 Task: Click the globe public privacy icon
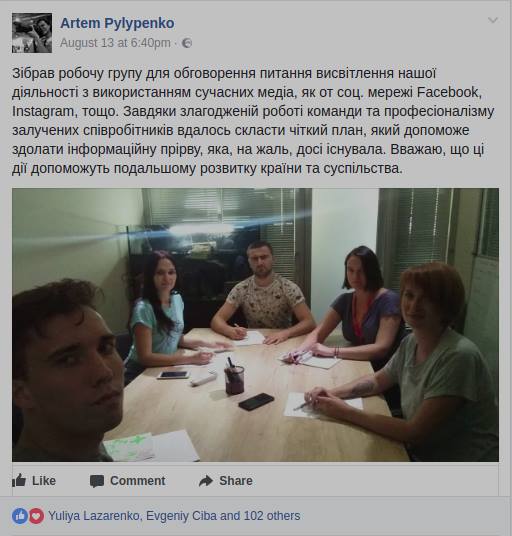pyautogui.click(x=187, y=43)
